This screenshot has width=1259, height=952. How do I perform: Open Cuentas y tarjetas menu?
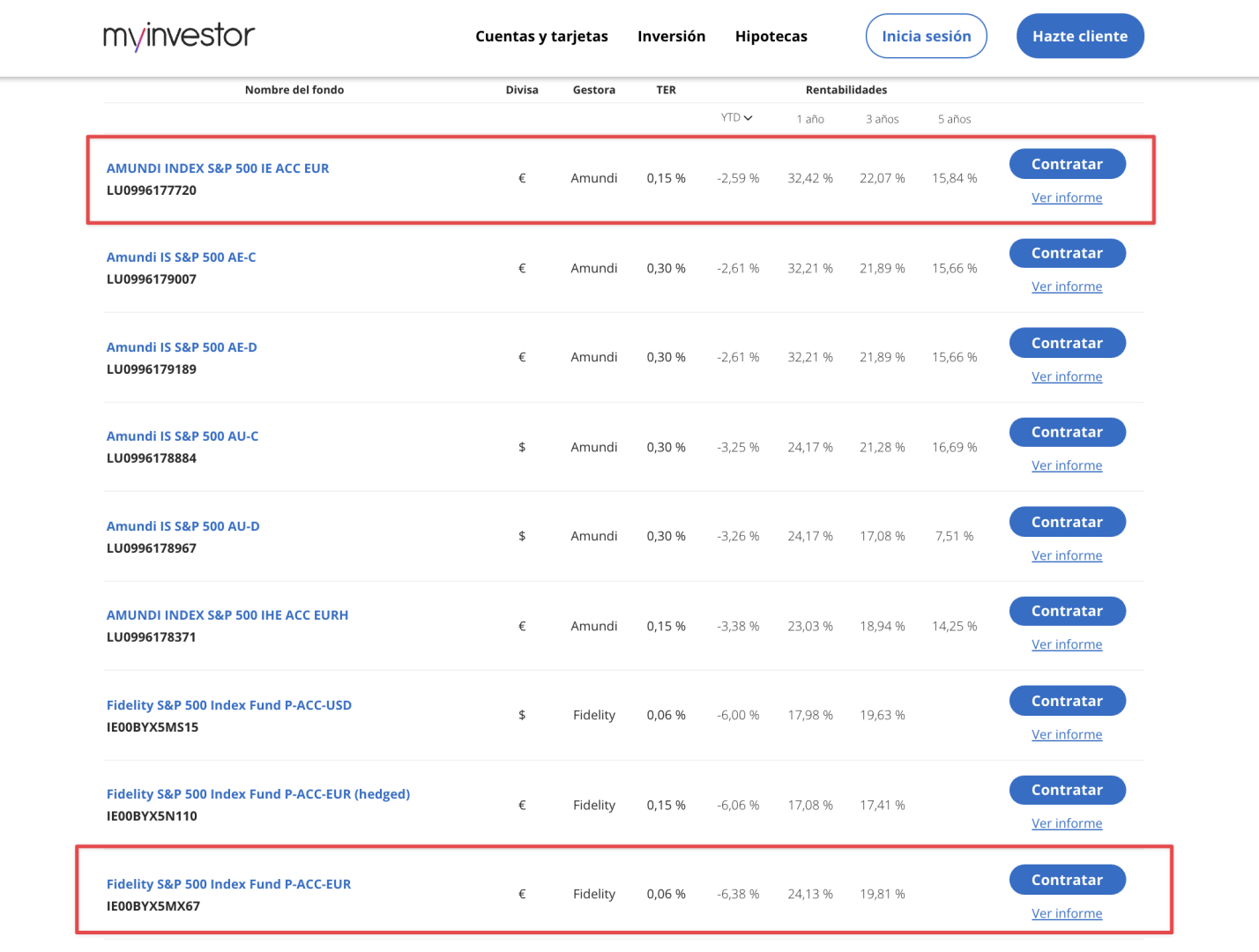point(541,36)
